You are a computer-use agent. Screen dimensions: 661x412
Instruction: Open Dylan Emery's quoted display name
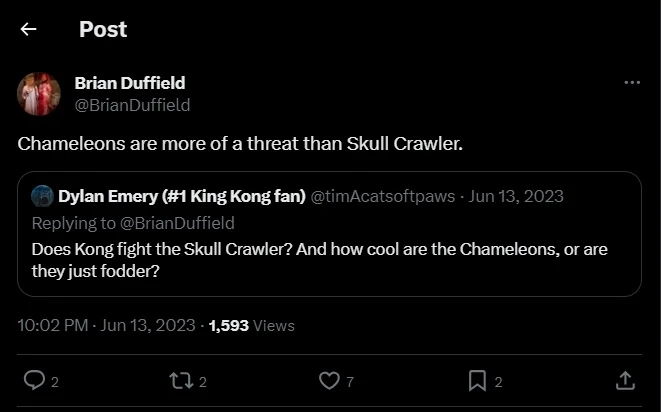(181, 195)
